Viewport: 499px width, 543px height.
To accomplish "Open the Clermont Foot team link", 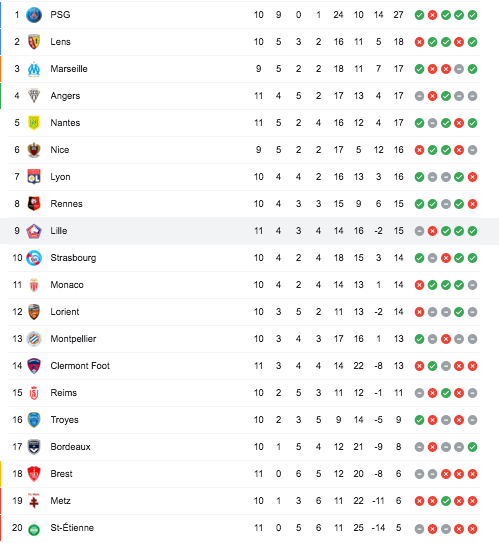I will pyautogui.click(x=80, y=366).
